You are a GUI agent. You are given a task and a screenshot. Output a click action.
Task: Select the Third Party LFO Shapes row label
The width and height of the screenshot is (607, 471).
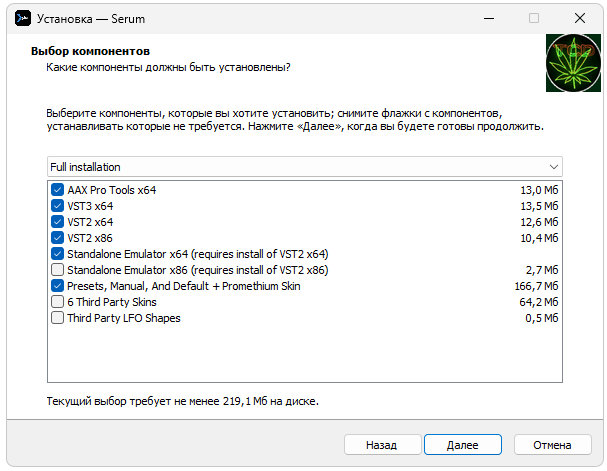tap(123, 318)
